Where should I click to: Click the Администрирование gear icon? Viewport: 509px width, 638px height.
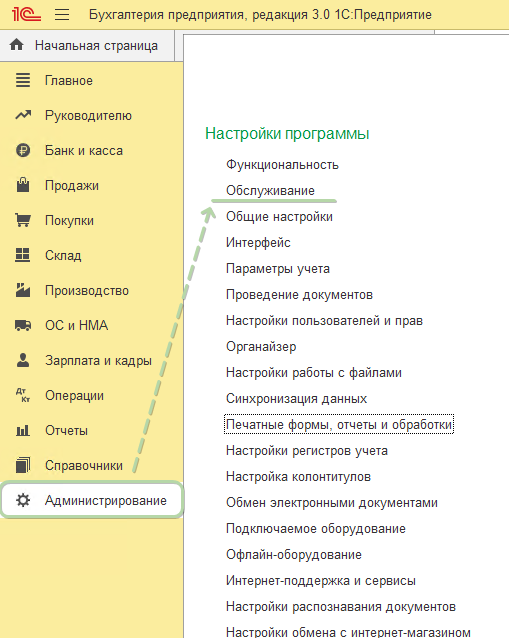click(x=23, y=500)
